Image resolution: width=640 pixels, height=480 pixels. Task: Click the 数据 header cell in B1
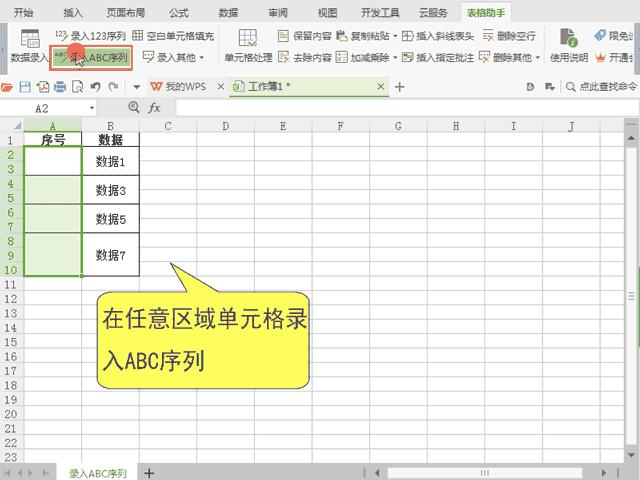click(x=110, y=140)
